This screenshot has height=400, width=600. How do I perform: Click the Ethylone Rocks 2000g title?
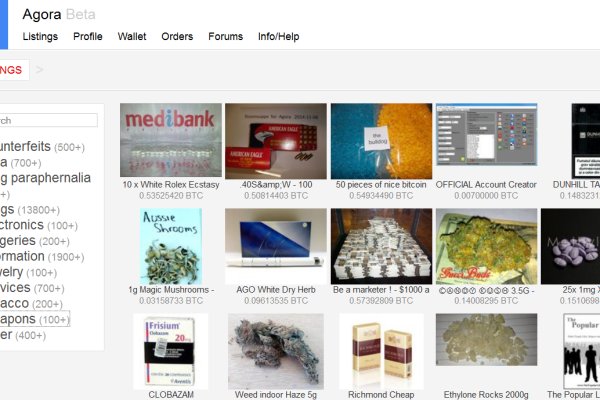pyautogui.click(x=486, y=395)
